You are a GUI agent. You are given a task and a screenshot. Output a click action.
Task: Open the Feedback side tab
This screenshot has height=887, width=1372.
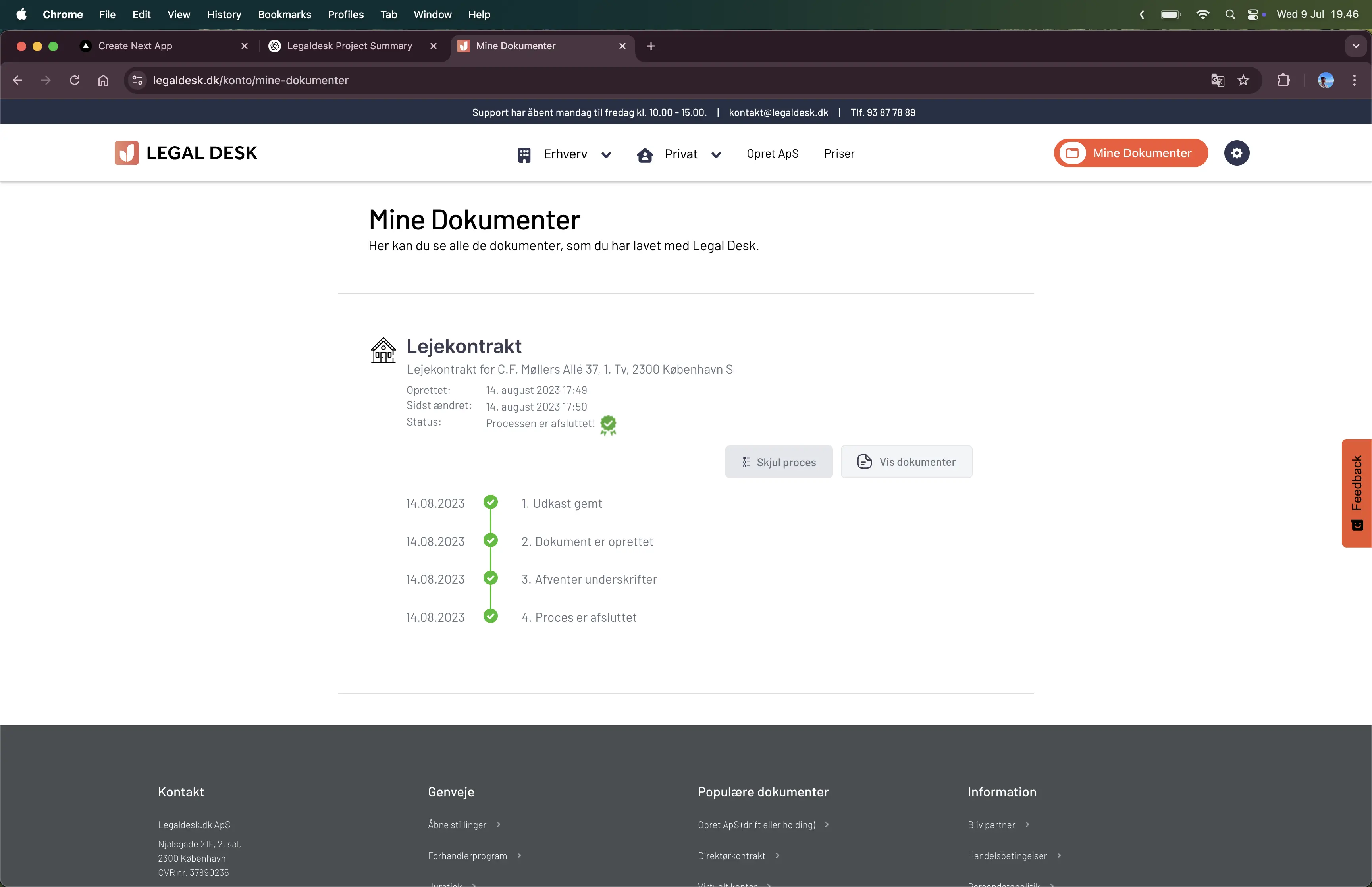tap(1357, 492)
